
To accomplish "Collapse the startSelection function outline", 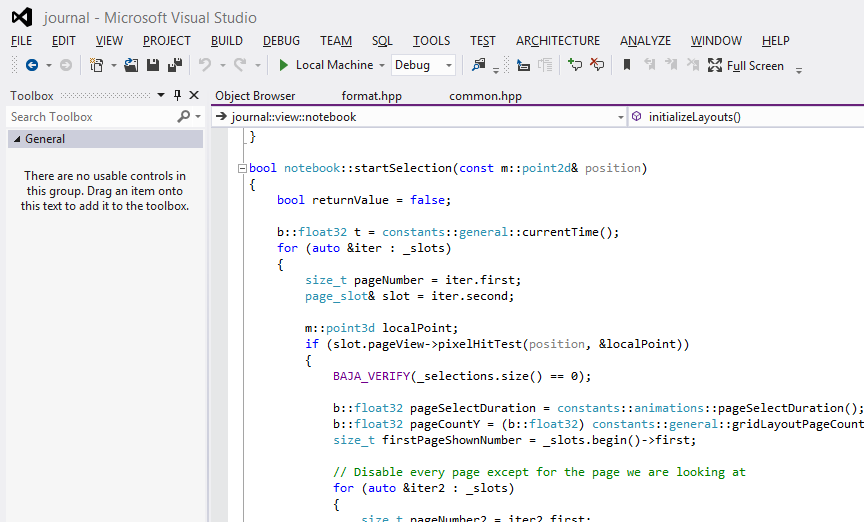I will tap(241, 168).
